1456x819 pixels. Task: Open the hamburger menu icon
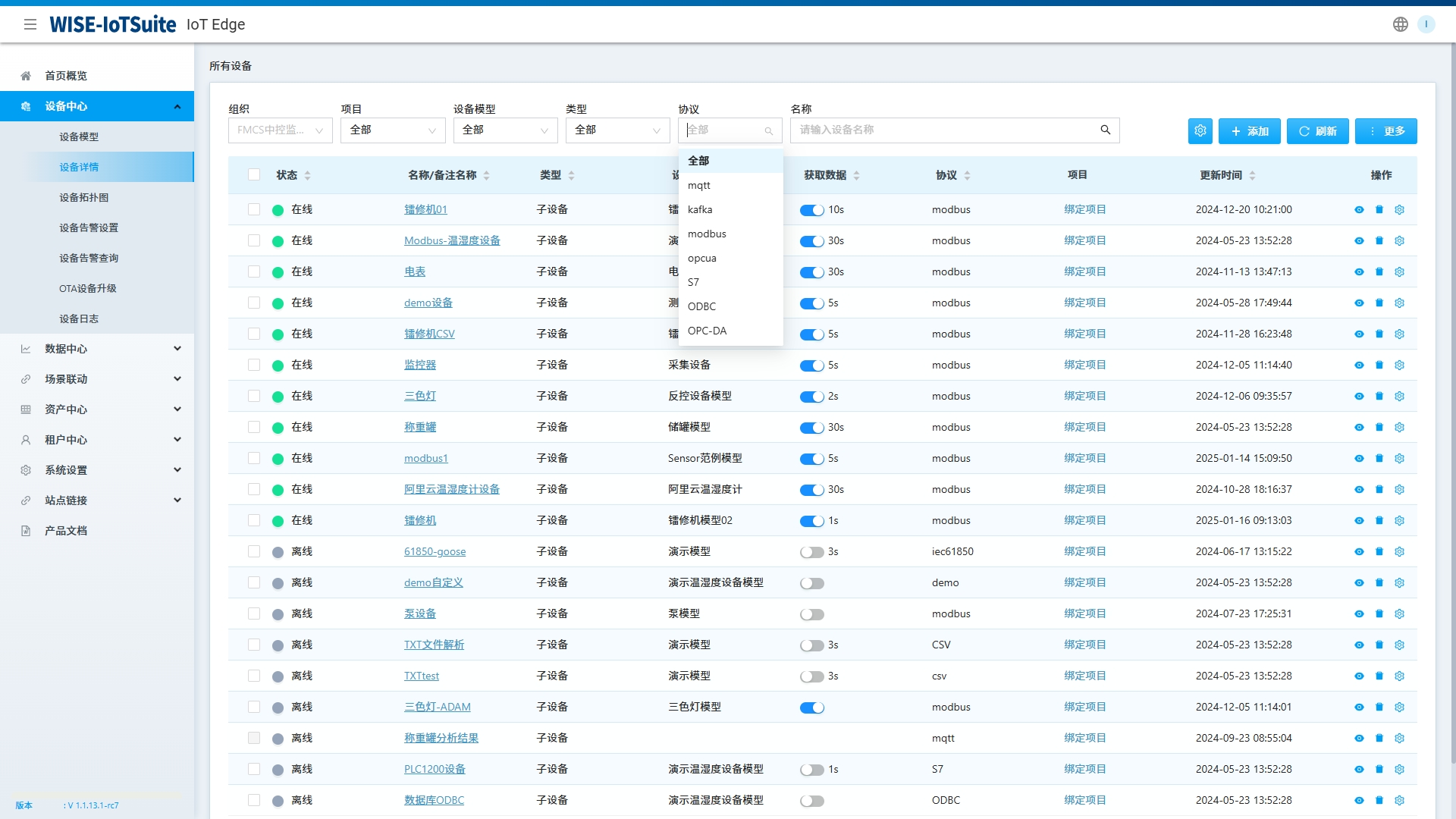click(30, 24)
